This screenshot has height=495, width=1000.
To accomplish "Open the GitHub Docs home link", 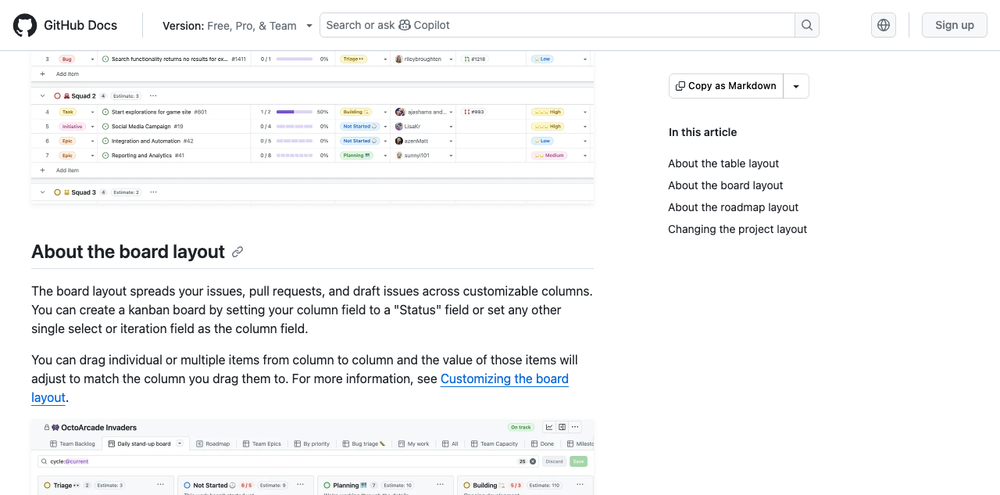I will 80,26.
